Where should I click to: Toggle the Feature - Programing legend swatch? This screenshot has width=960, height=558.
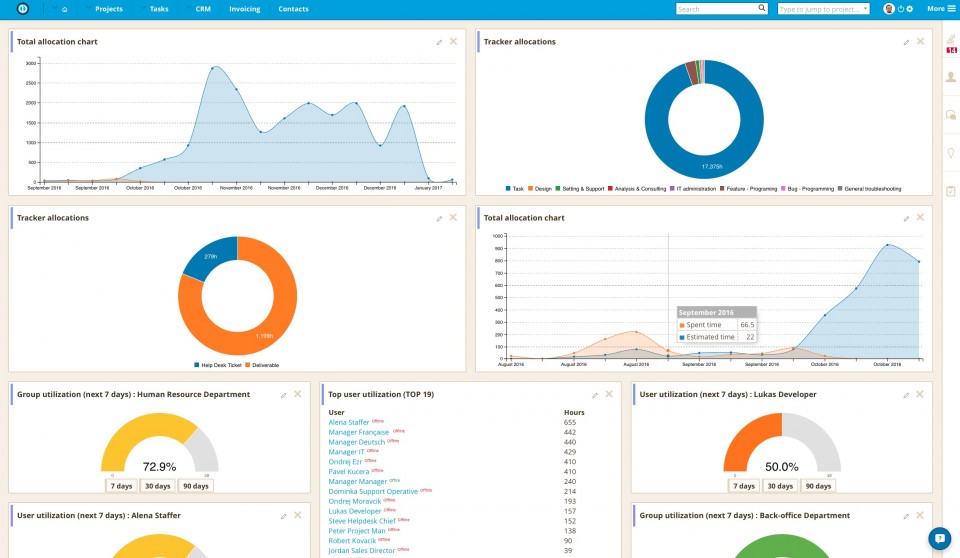point(722,189)
